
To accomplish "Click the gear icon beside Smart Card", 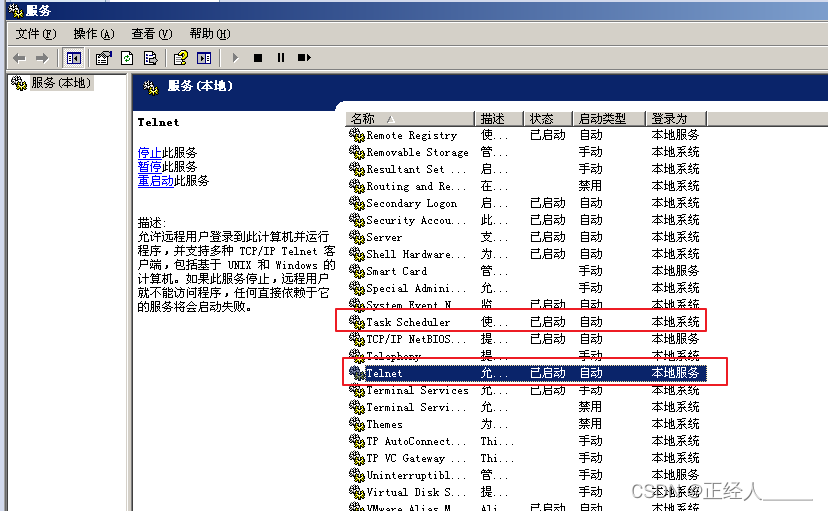I will [356, 271].
